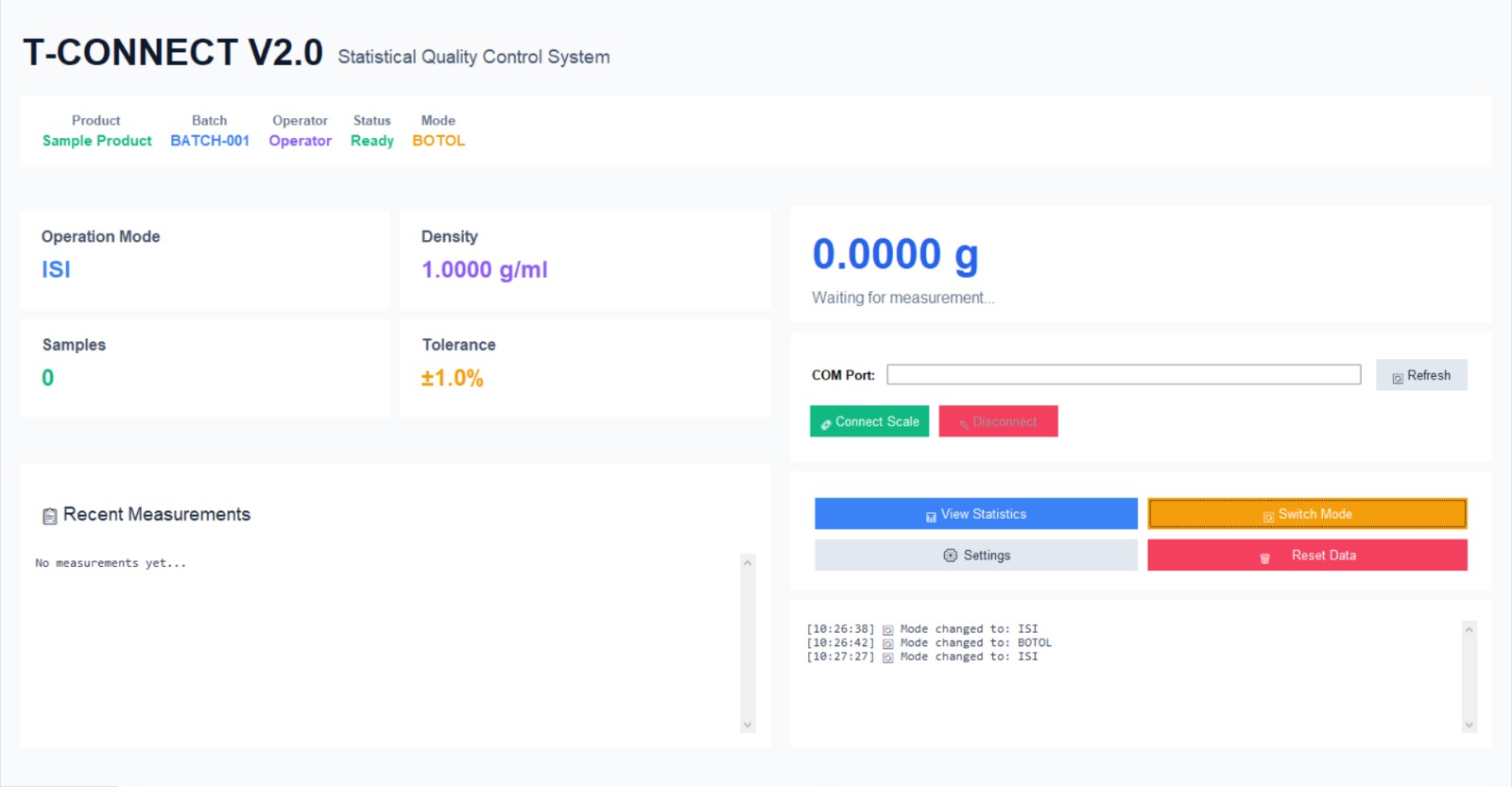The image size is (1512, 787).
Task: Click the Recent Measurements clipboard icon
Action: (49, 516)
